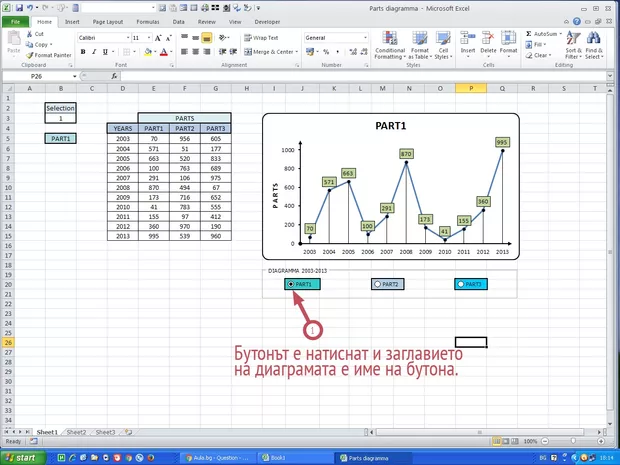Select the PART3 radio button
Image resolution: width=620 pixels, height=465 pixels.
(460, 284)
